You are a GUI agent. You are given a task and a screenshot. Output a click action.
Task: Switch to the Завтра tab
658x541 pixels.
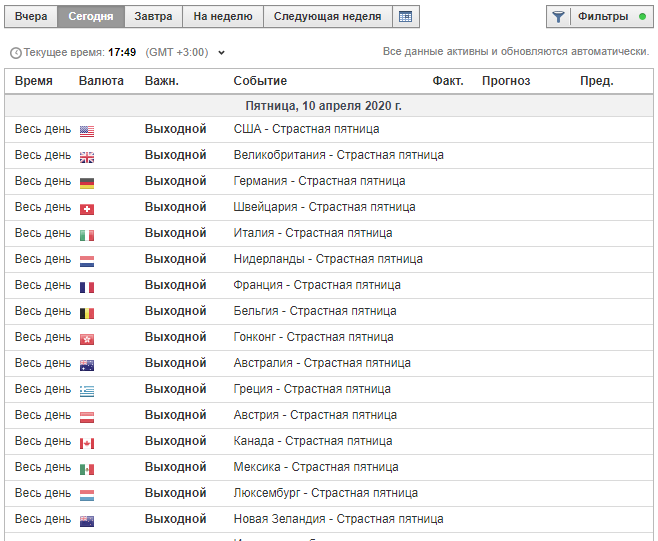[x=153, y=16]
